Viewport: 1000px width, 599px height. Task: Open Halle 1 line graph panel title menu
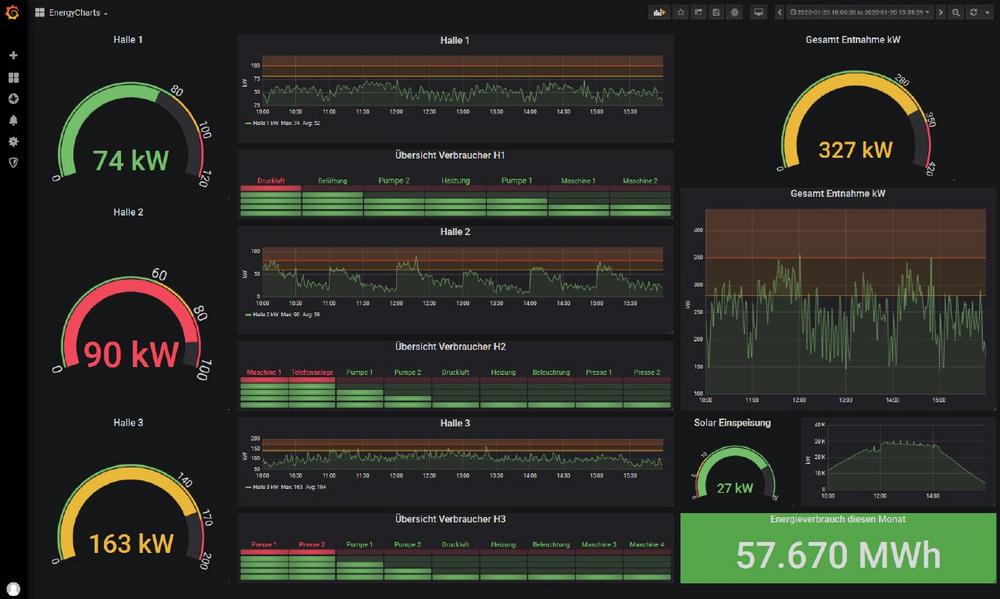[x=455, y=40]
